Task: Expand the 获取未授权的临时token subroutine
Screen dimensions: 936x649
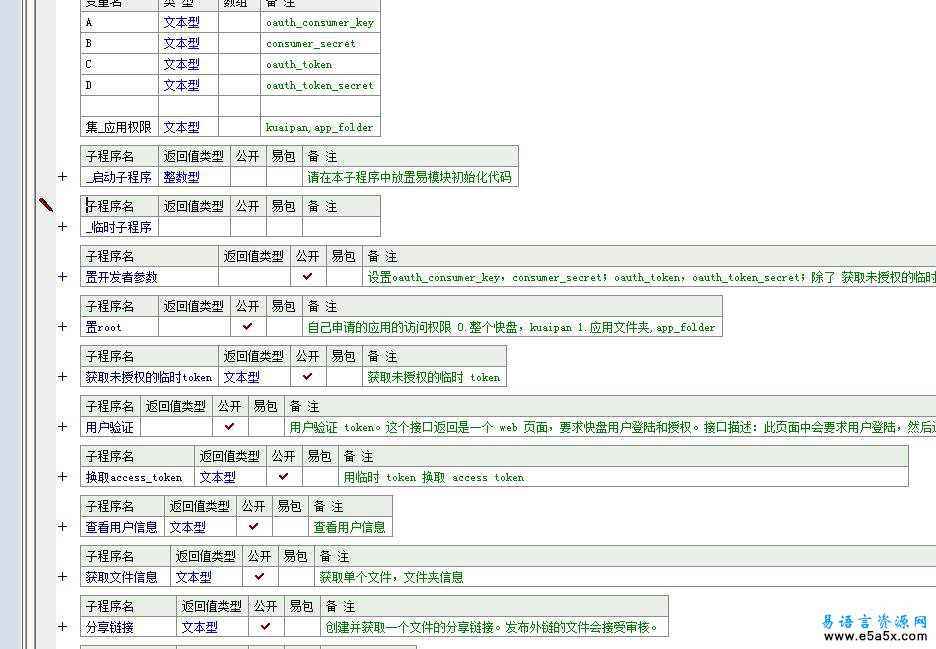Action: coord(63,377)
